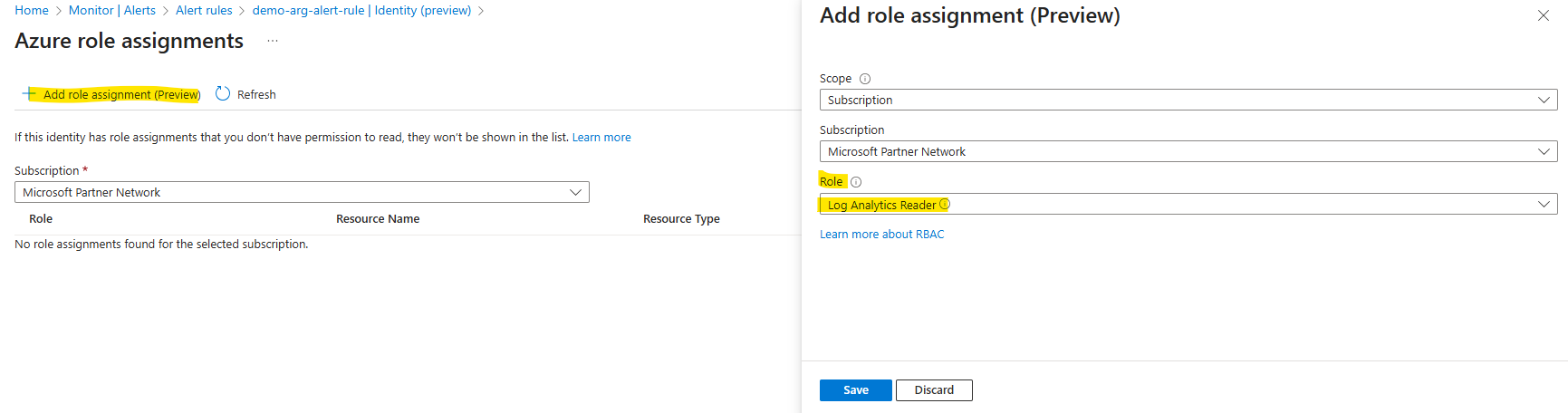Click the plus icon for Add role assignment
Viewport: 1568px width, 413px height.
[30, 93]
